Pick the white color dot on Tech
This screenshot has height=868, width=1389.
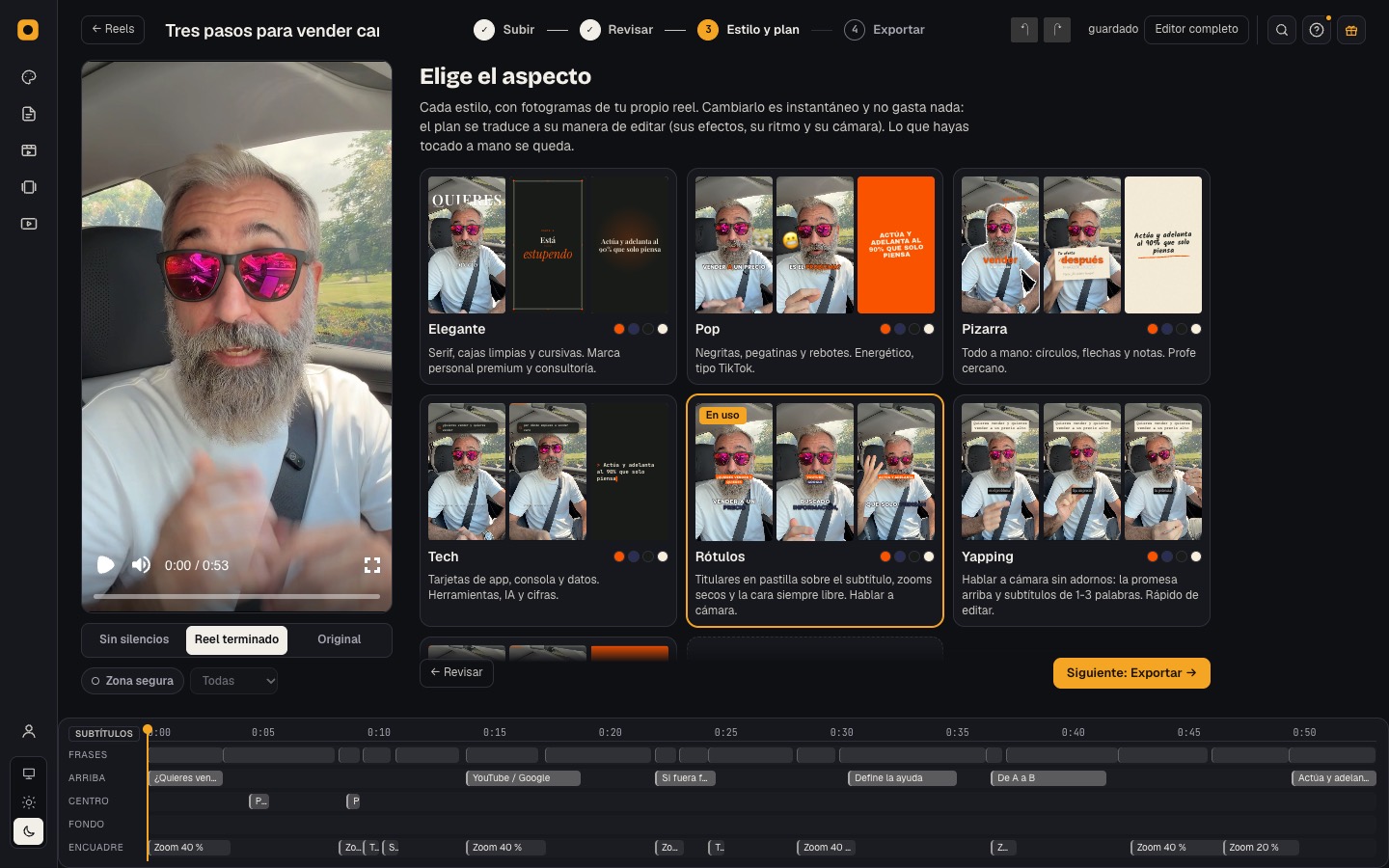(663, 556)
